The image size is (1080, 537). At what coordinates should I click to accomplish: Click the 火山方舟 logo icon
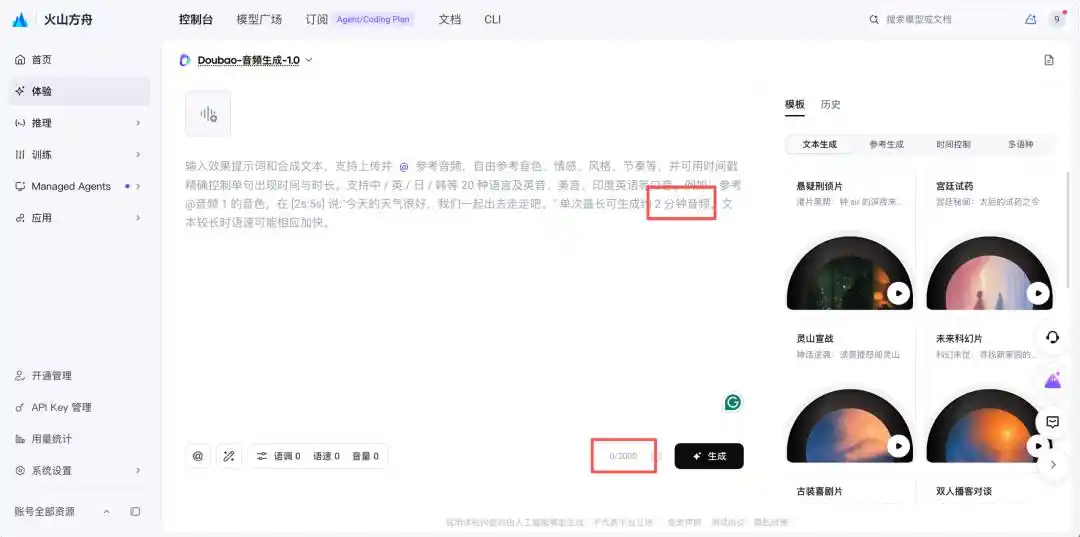point(20,19)
